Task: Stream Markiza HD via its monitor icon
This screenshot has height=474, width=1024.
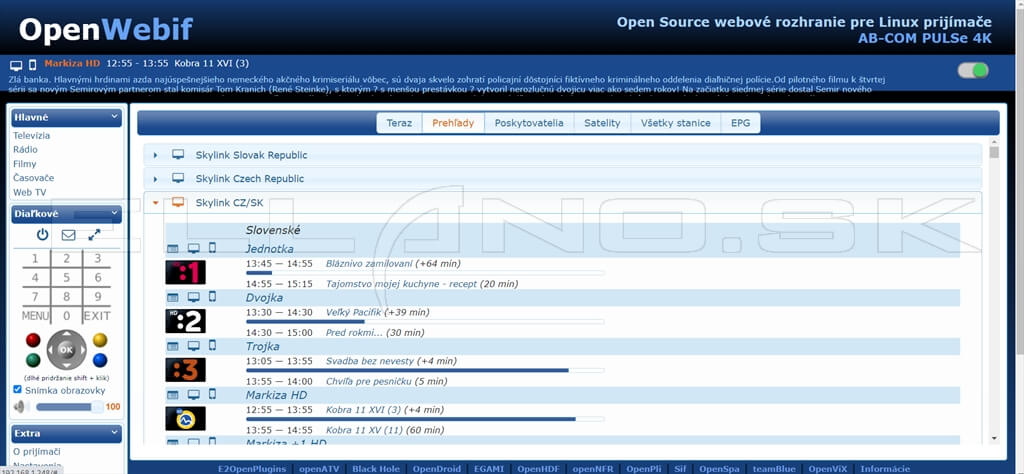Action: pos(193,396)
